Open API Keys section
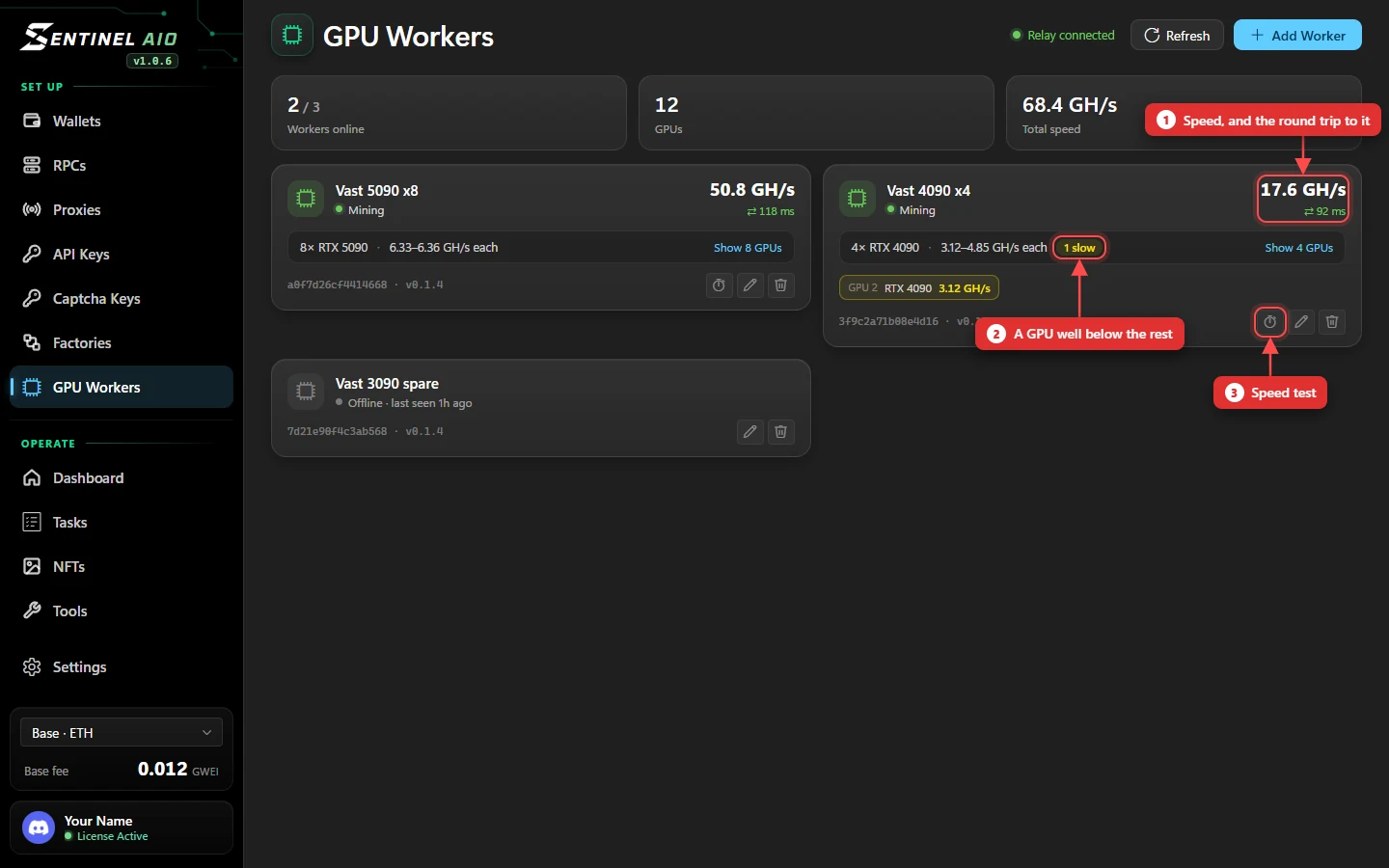The image size is (1389, 868). coord(122,255)
